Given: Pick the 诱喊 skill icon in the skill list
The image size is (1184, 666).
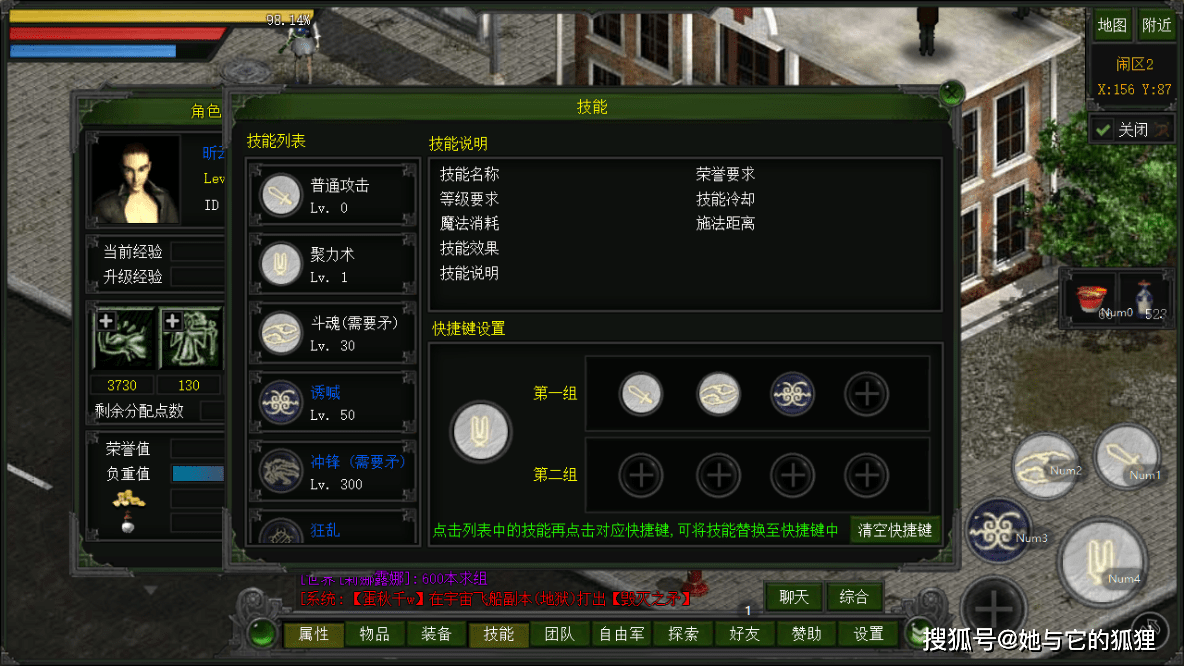Looking at the screenshot, I should [281, 402].
